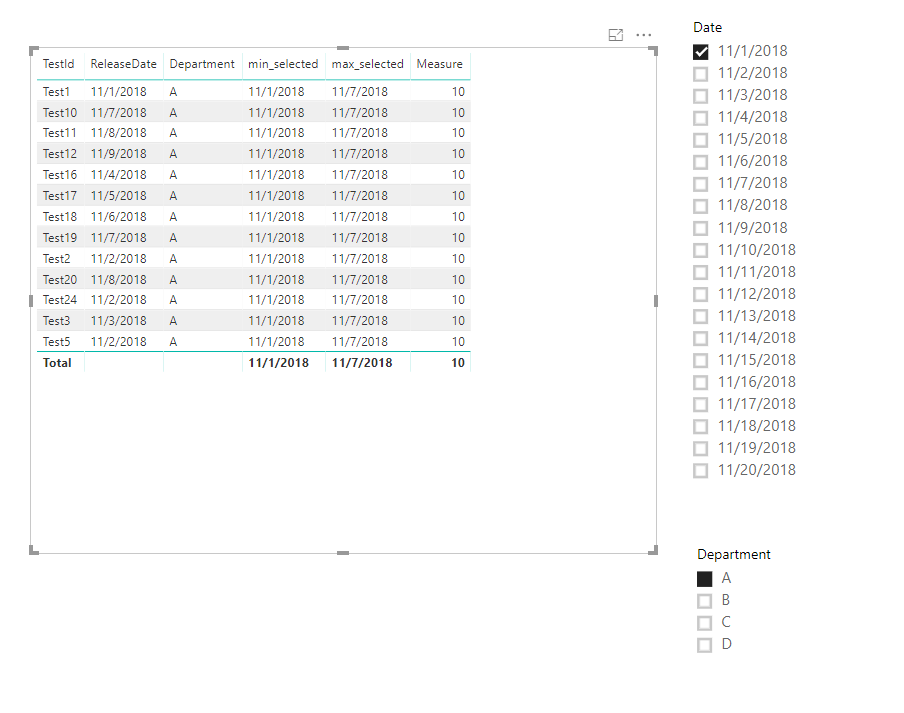904x713 pixels.
Task: Click the Total max_selected value 11/7/2018
Action: pos(362,363)
